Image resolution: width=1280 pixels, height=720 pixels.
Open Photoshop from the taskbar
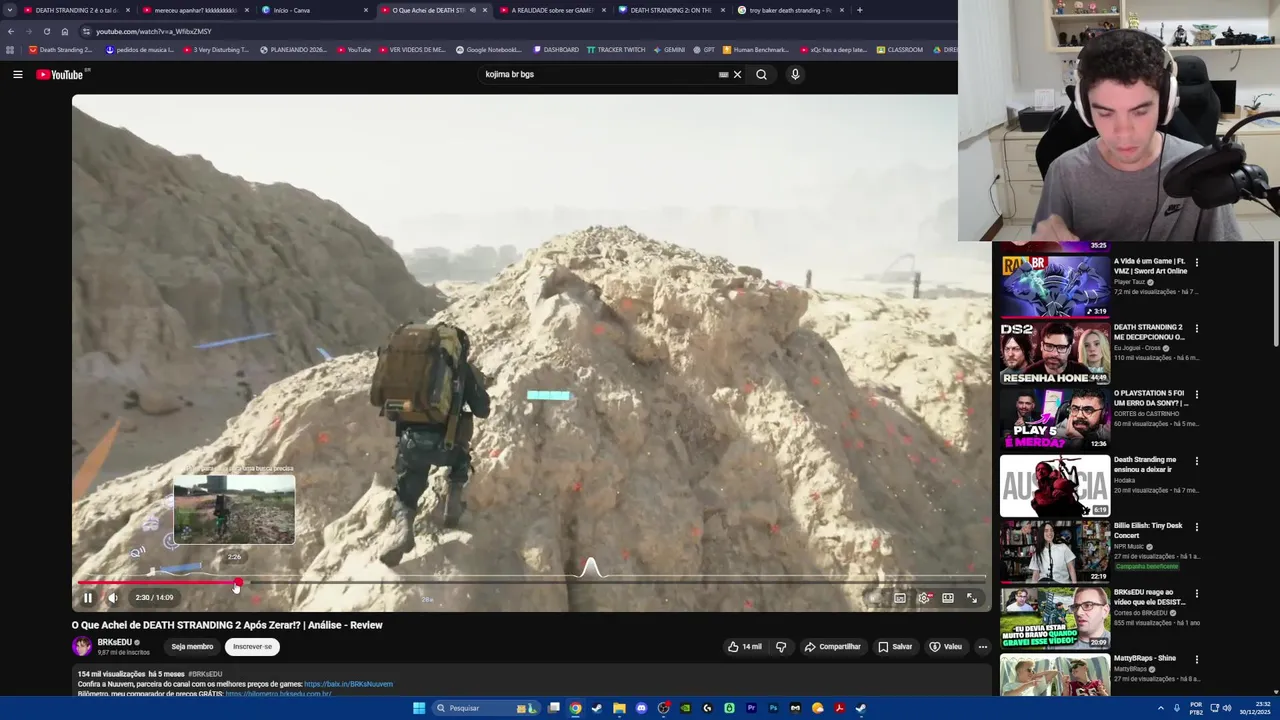coord(773,708)
